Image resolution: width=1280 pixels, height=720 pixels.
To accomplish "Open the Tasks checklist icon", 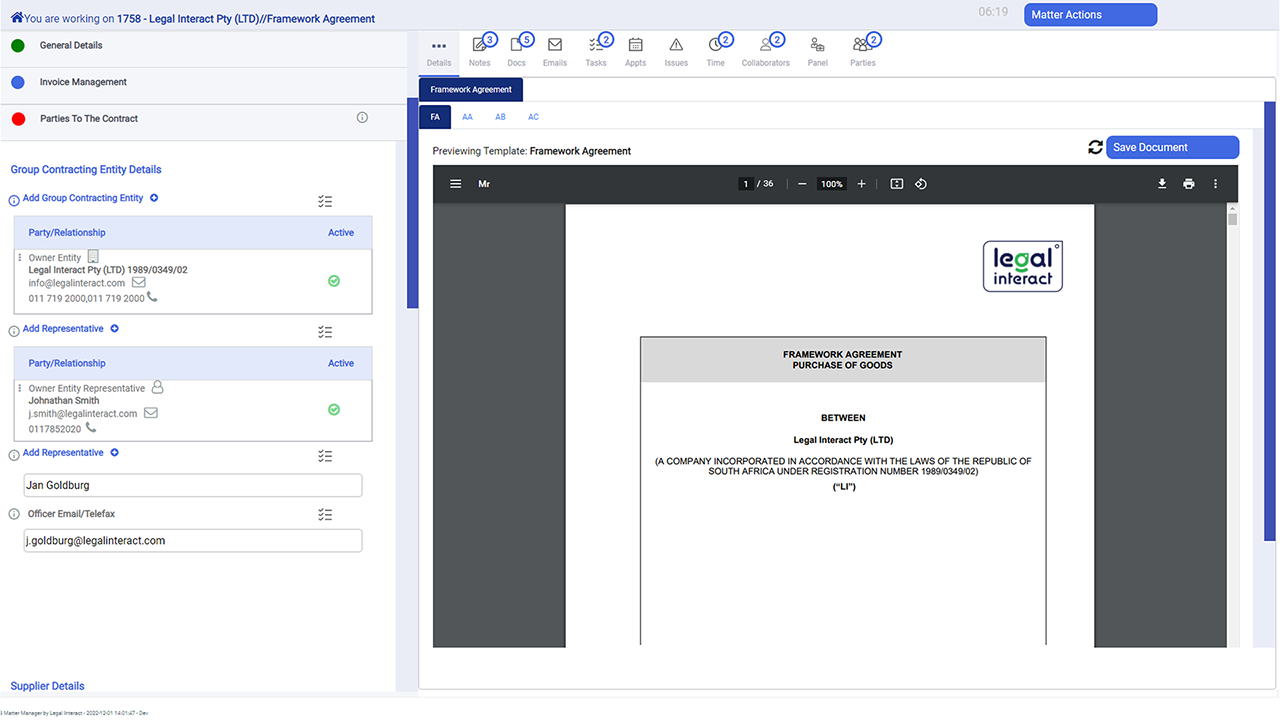I will [596, 45].
